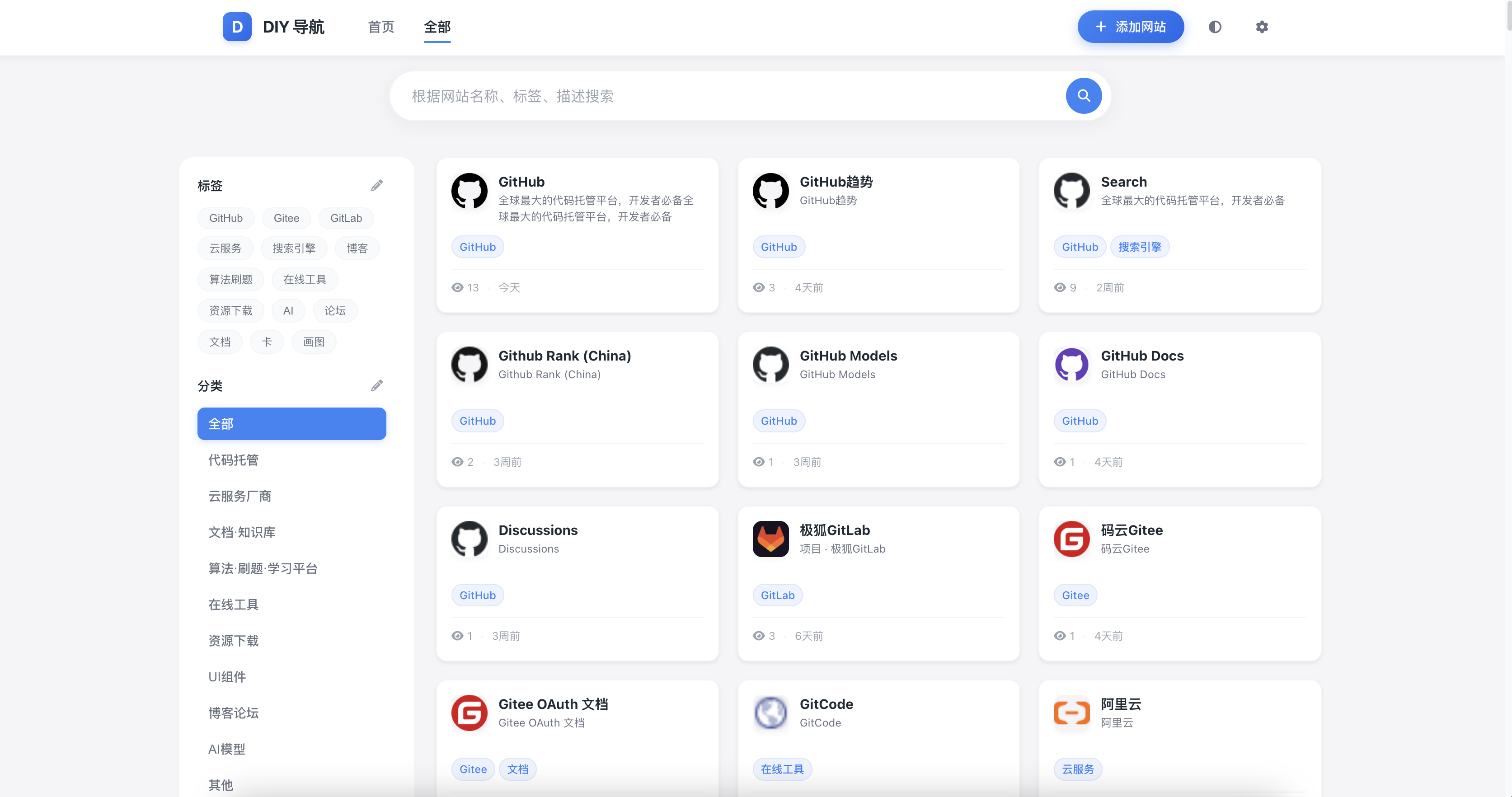Click the 极狐GitLab fox icon
The image size is (1512, 797).
pos(770,539)
